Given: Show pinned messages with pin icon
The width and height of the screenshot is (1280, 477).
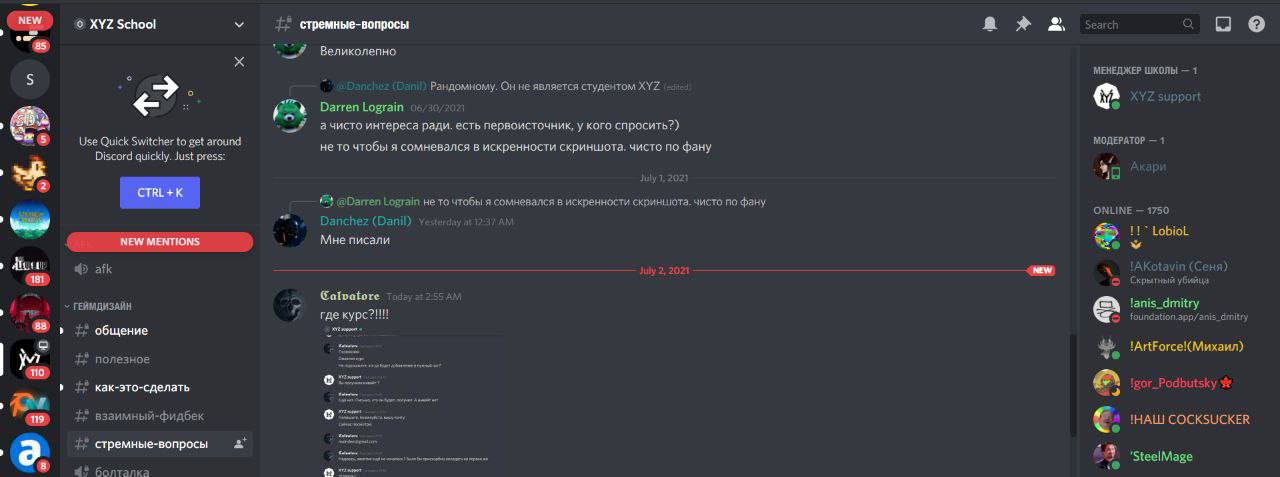Looking at the screenshot, I should [1023, 25].
